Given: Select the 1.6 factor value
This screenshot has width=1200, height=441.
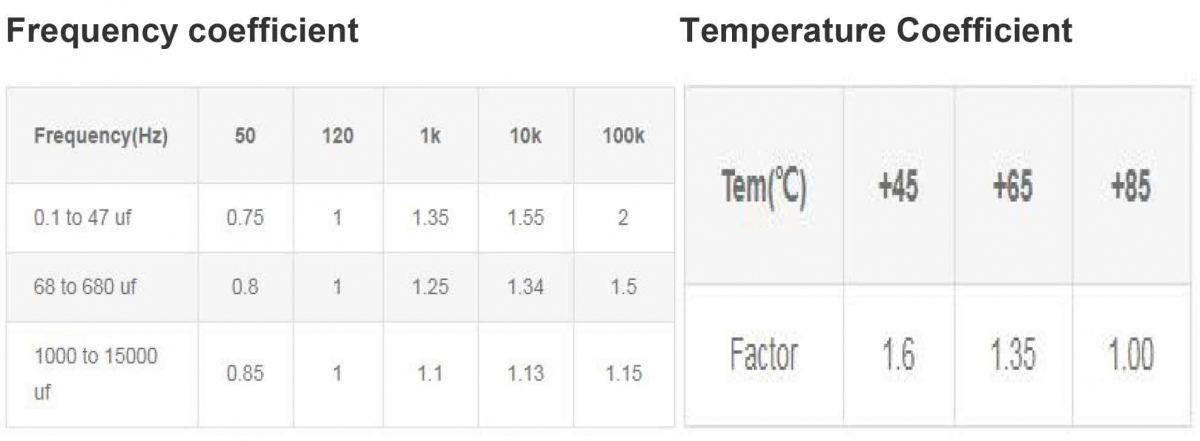Looking at the screenshot, I should (x=900, y=355).
